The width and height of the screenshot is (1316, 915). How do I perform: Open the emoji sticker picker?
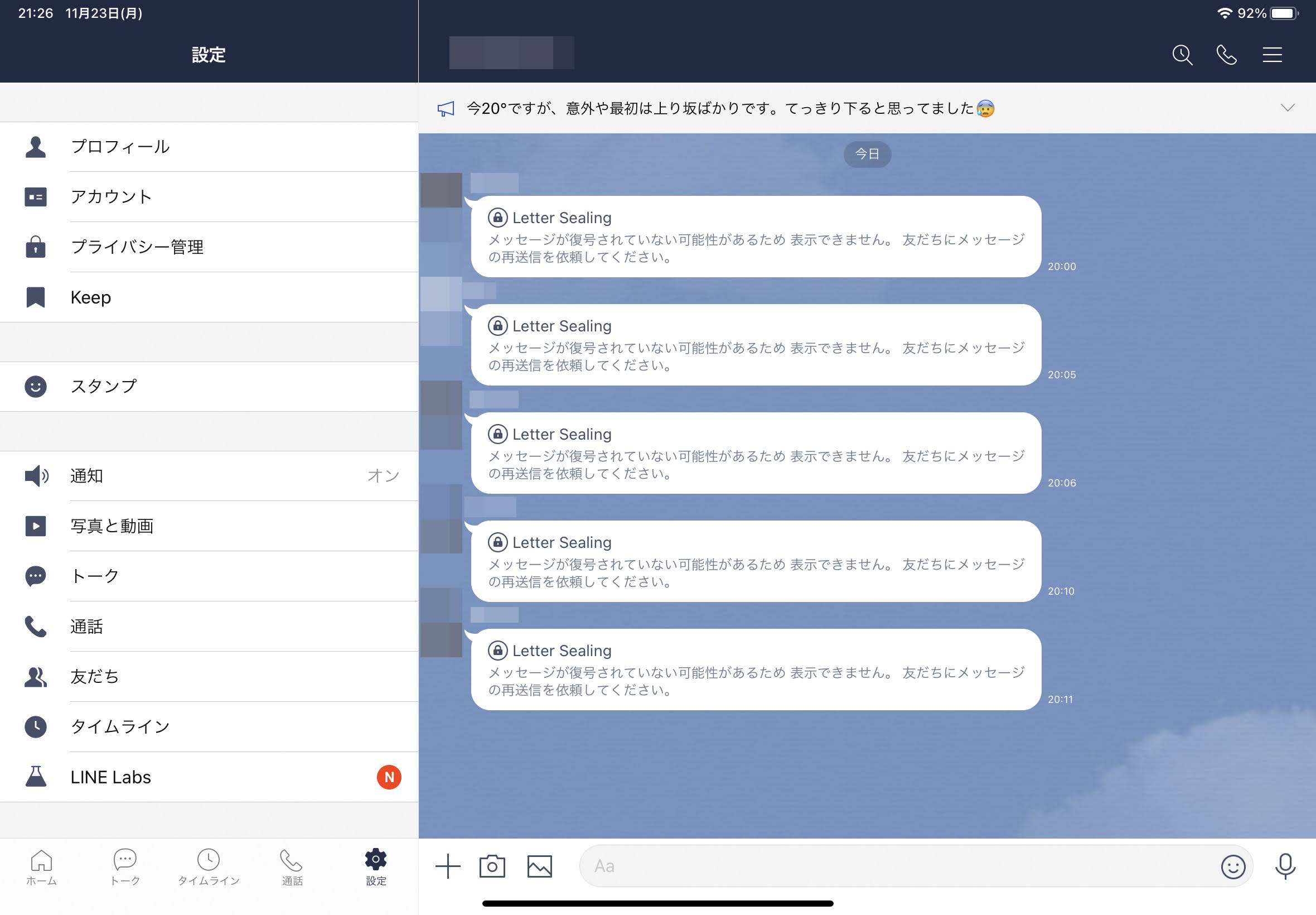coord(1233,867)
